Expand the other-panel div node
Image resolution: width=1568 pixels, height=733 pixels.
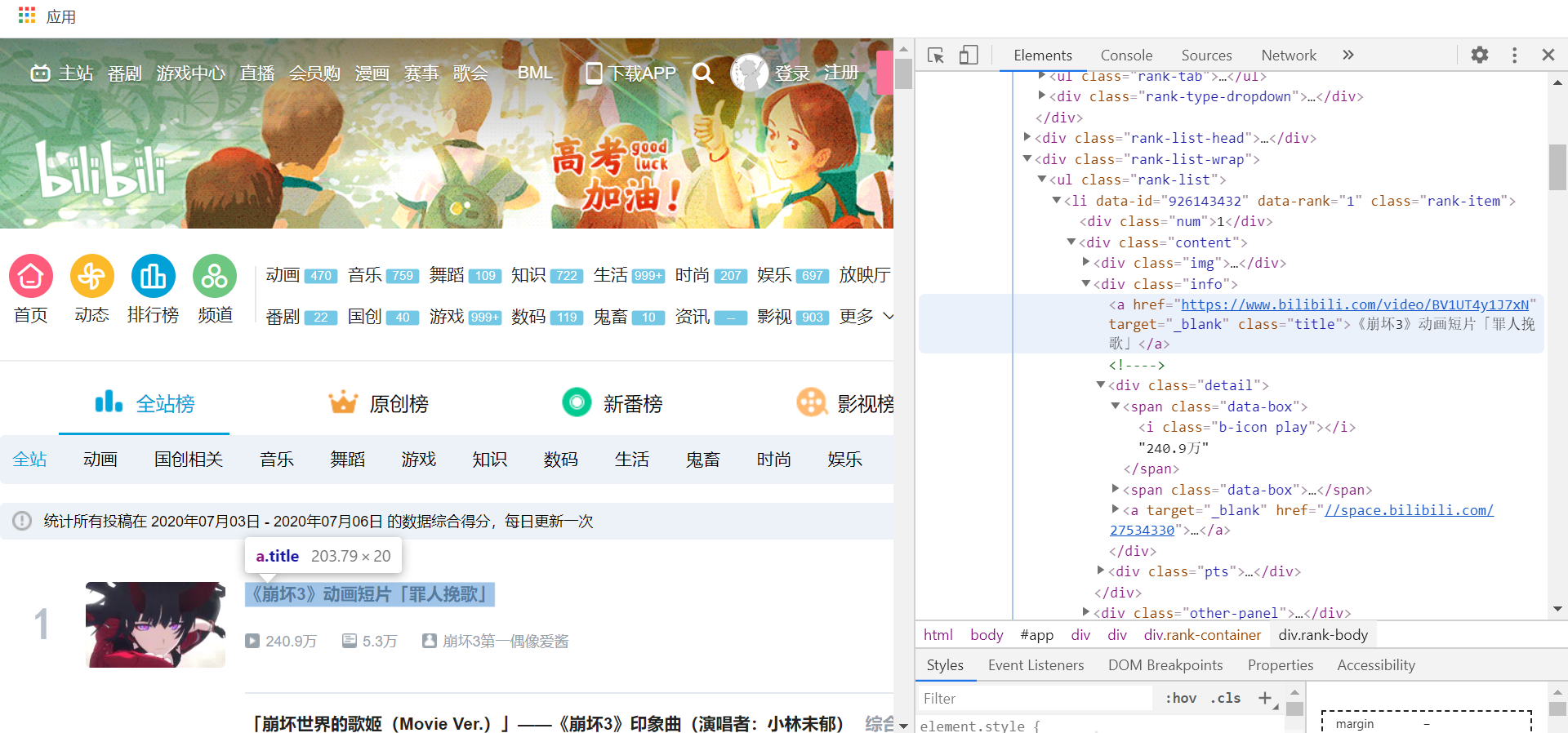click(1086, 611)
